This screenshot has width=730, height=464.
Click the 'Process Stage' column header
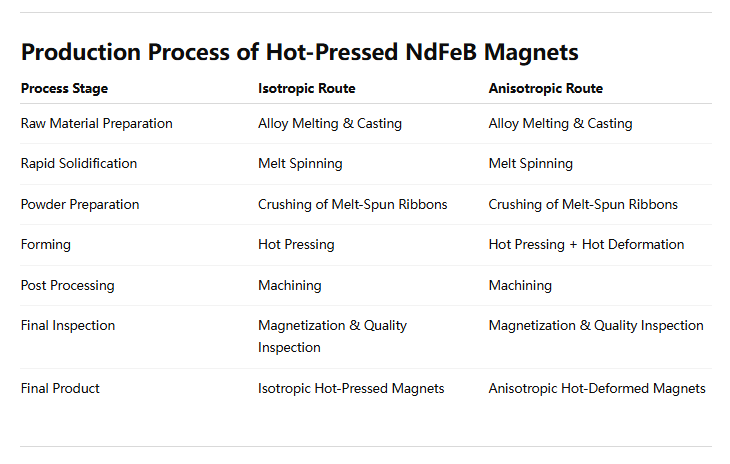[x=64, y=88]
